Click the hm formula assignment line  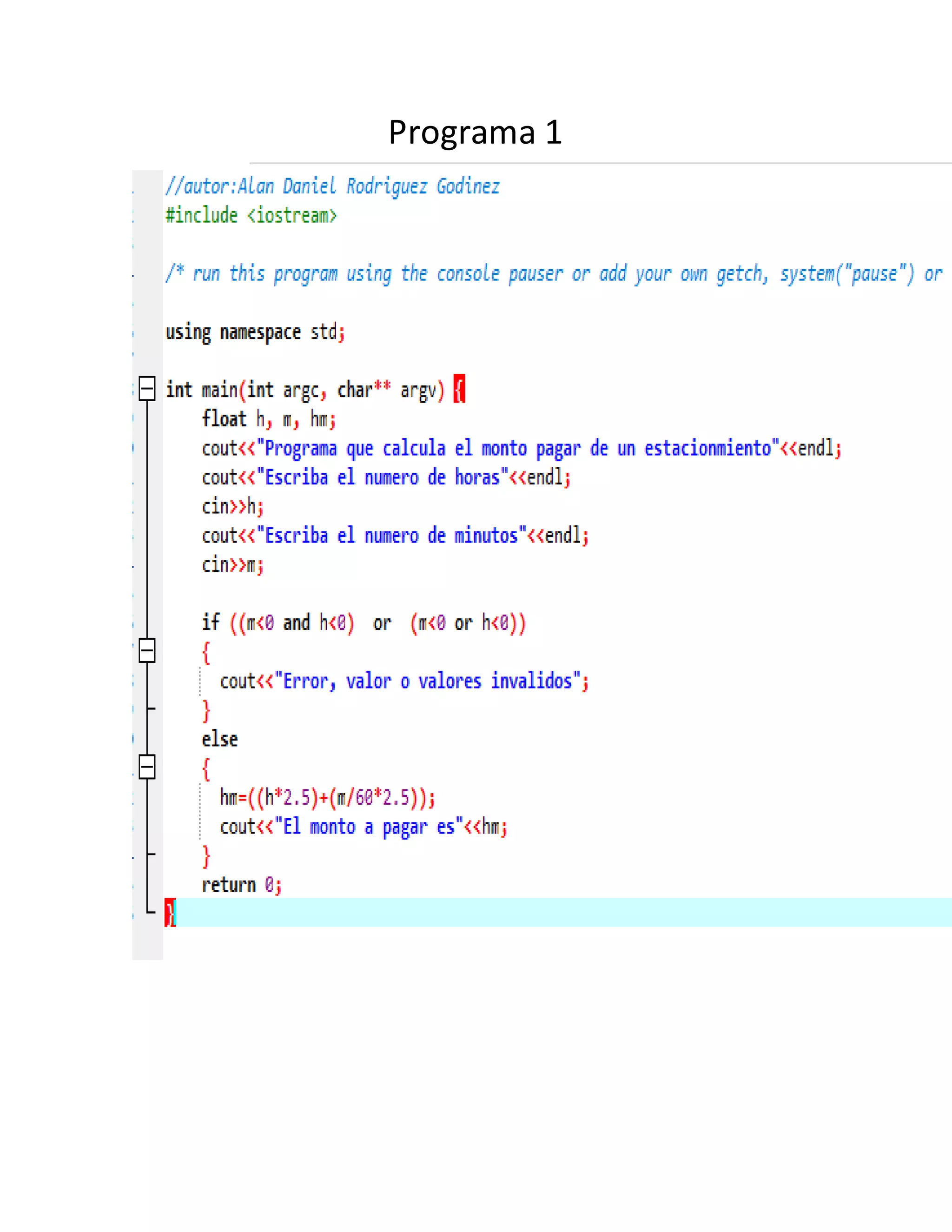coord(327,798)
